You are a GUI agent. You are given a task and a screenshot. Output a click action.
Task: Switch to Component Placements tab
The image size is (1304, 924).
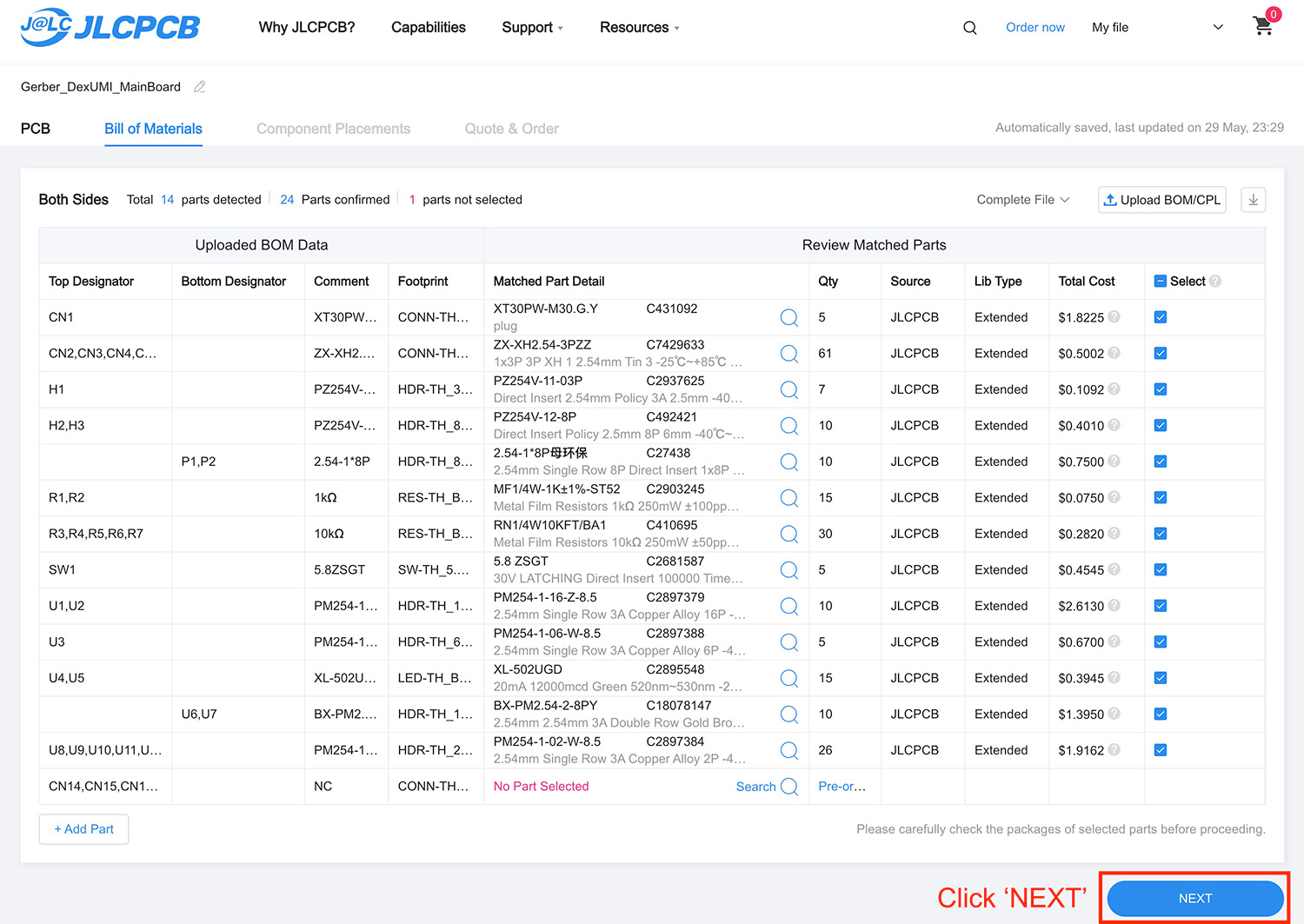click(x=333, y=129)
